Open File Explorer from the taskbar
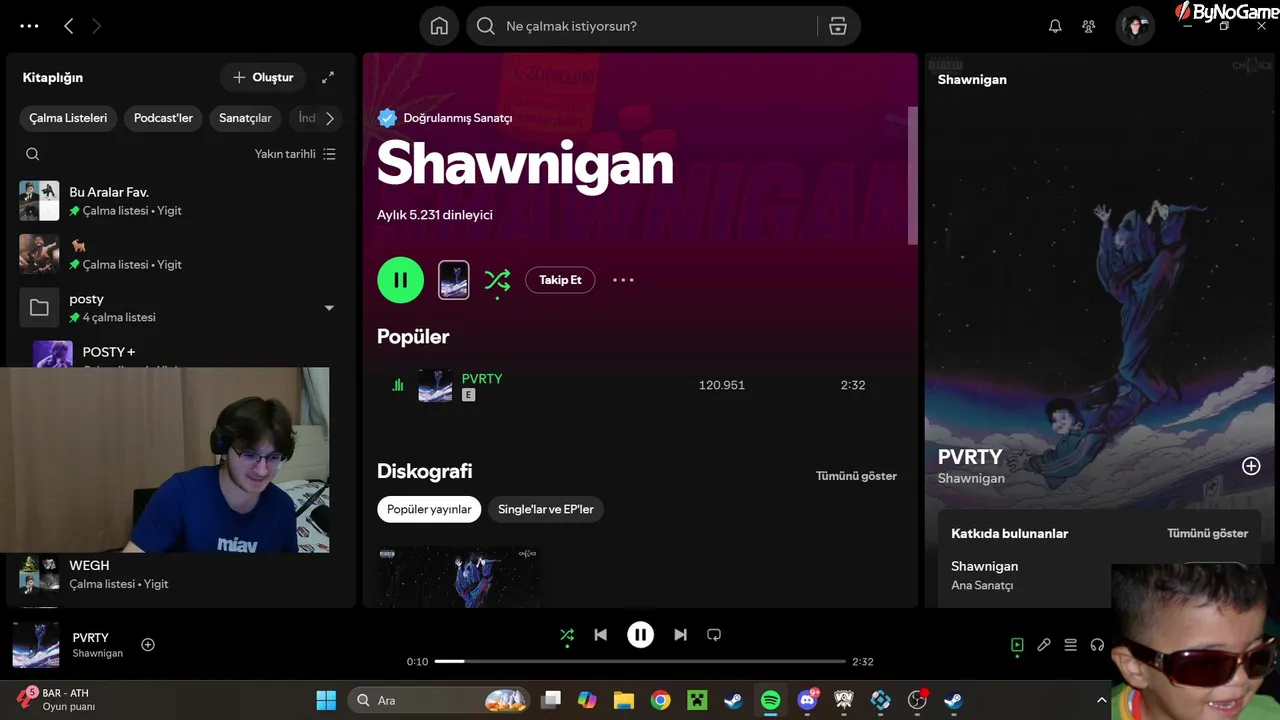 624,700
